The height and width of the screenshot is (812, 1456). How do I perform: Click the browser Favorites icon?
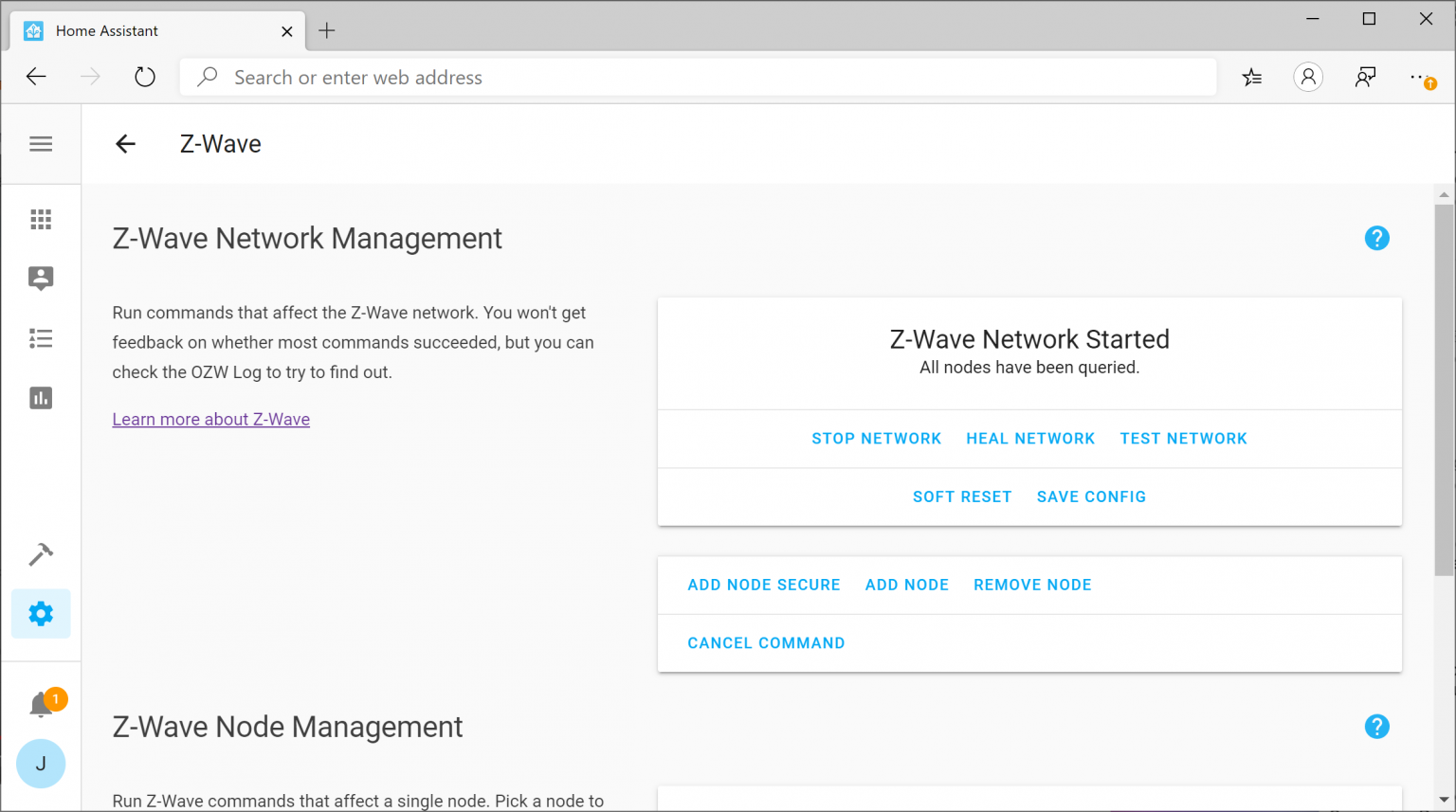pos(1251,77)
